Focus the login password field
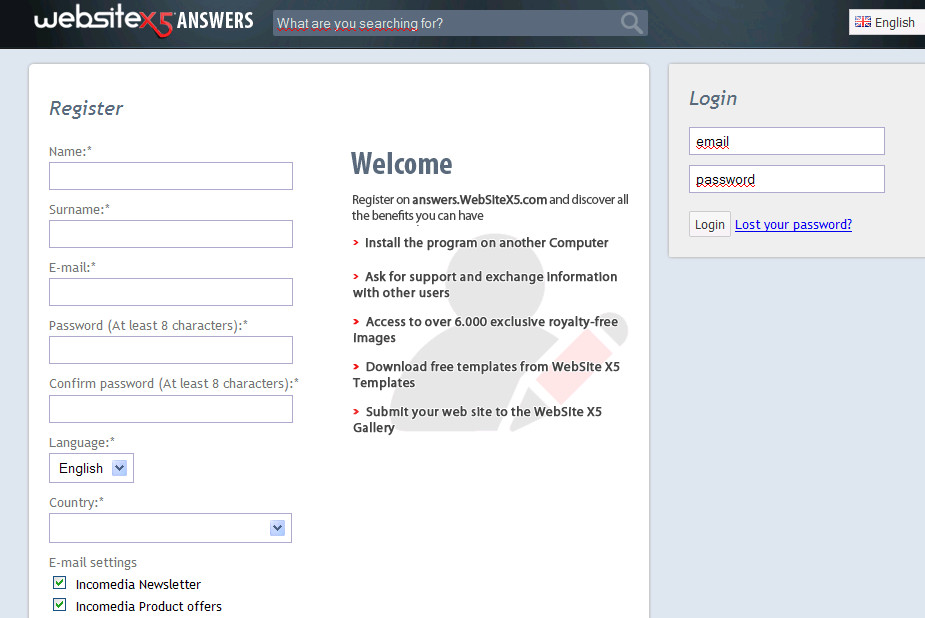Viewport: 925px width, 618px height. pyautogui.click(x=786, y=179)
